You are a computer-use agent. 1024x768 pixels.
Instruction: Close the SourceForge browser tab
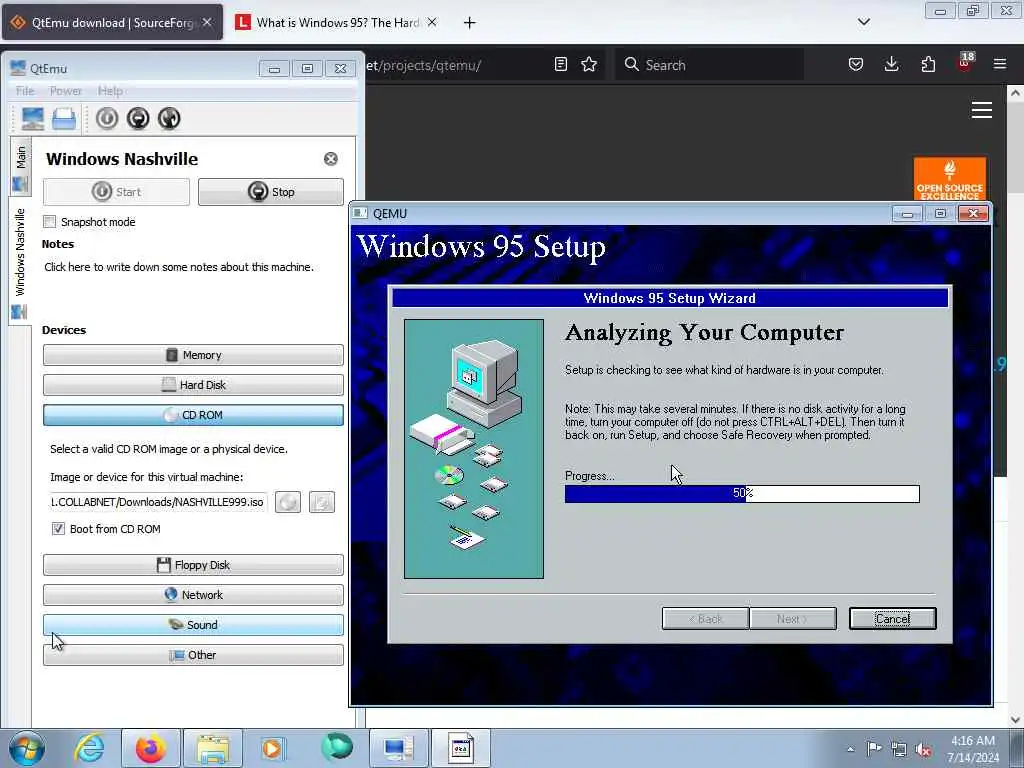coord(207,22)
